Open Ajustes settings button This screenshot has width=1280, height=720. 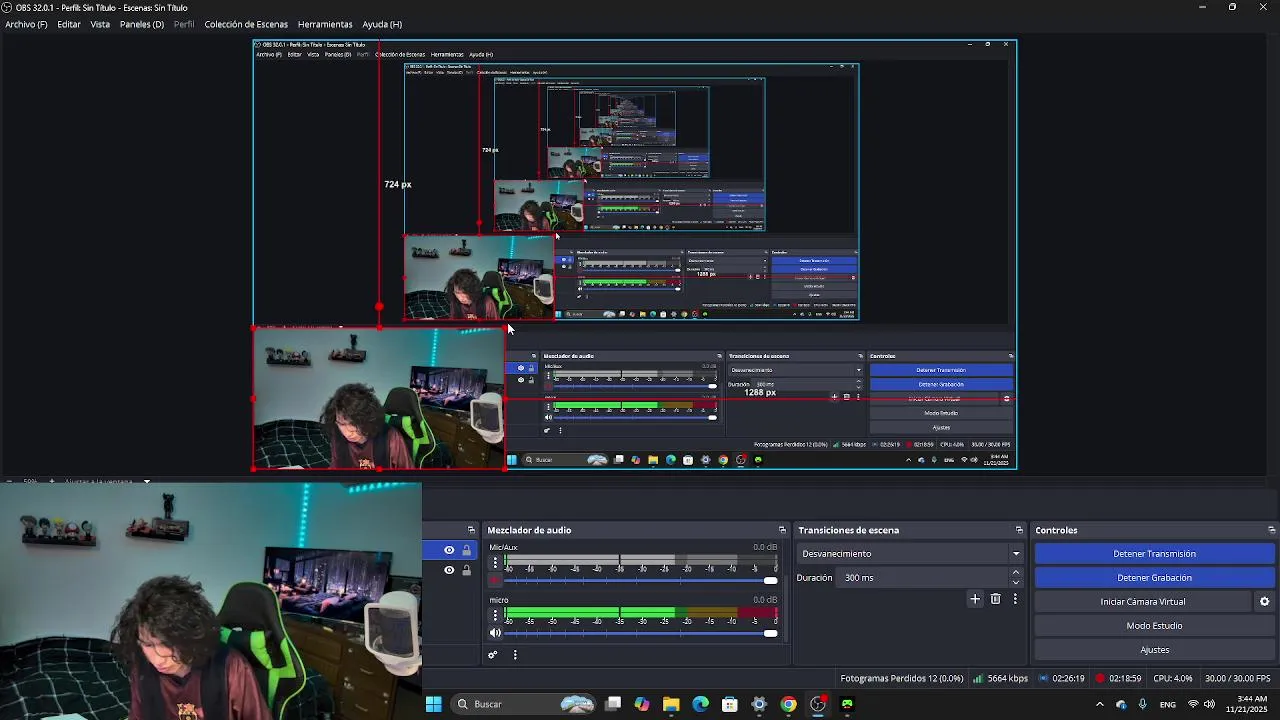(1154, 650)
